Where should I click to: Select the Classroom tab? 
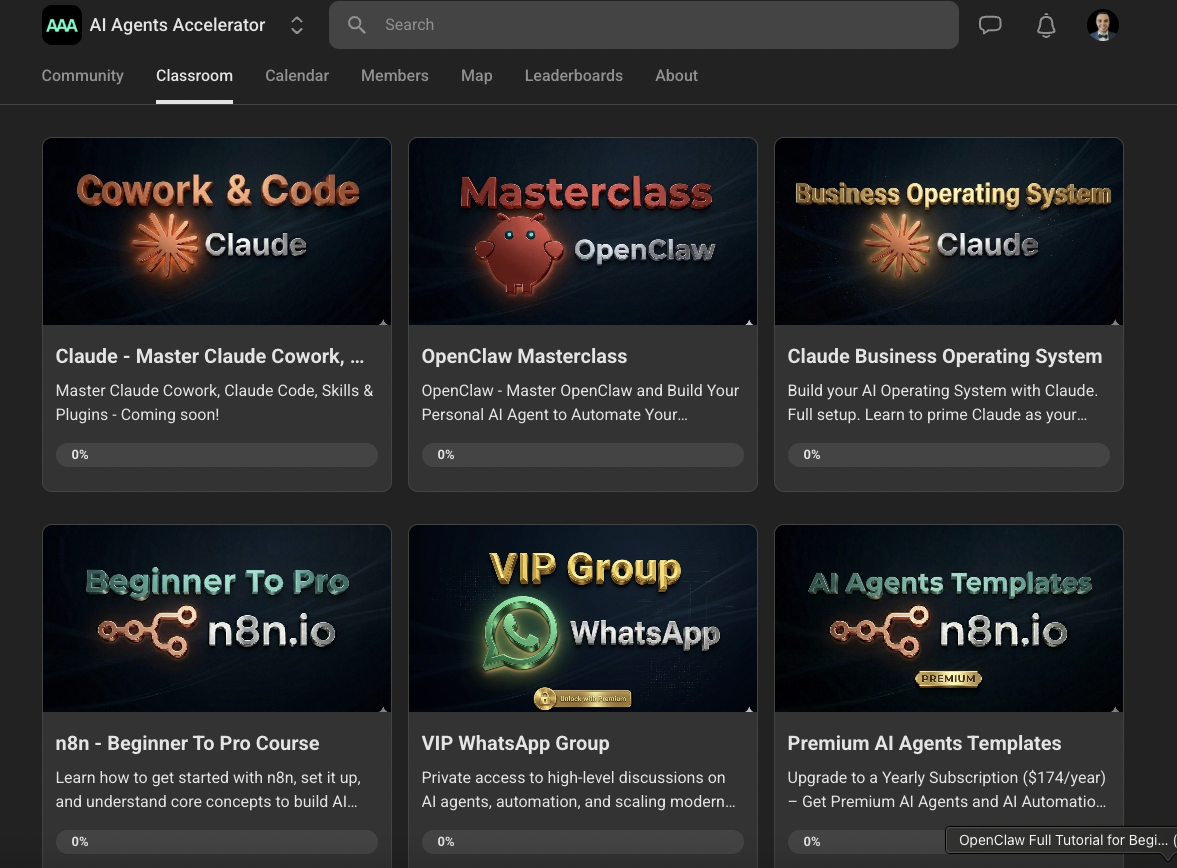pyautogui.click(x=194, y=76)
